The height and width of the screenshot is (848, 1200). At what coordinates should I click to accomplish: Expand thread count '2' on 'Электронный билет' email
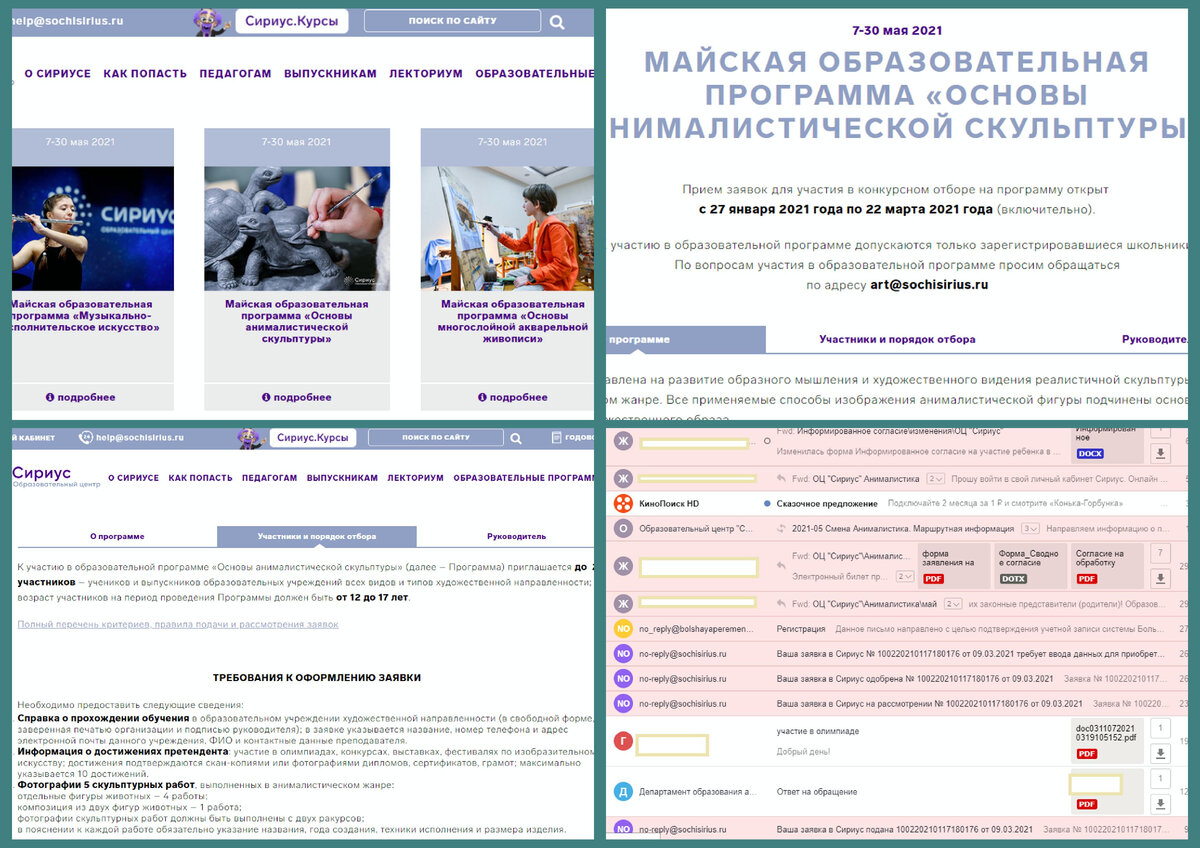coord(905,577)
